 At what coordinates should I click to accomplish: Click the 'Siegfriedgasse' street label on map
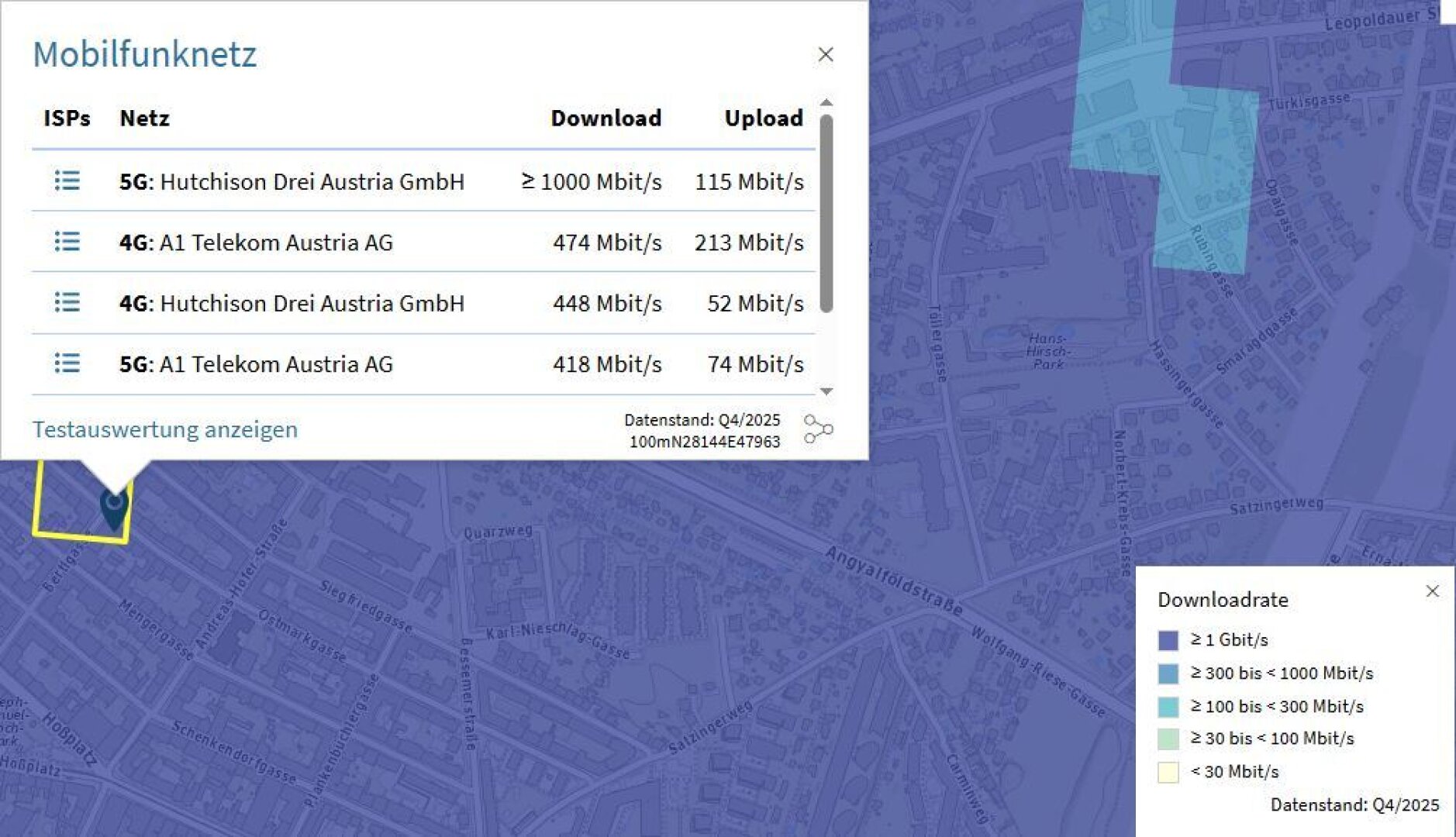click(x=366, y=606)
